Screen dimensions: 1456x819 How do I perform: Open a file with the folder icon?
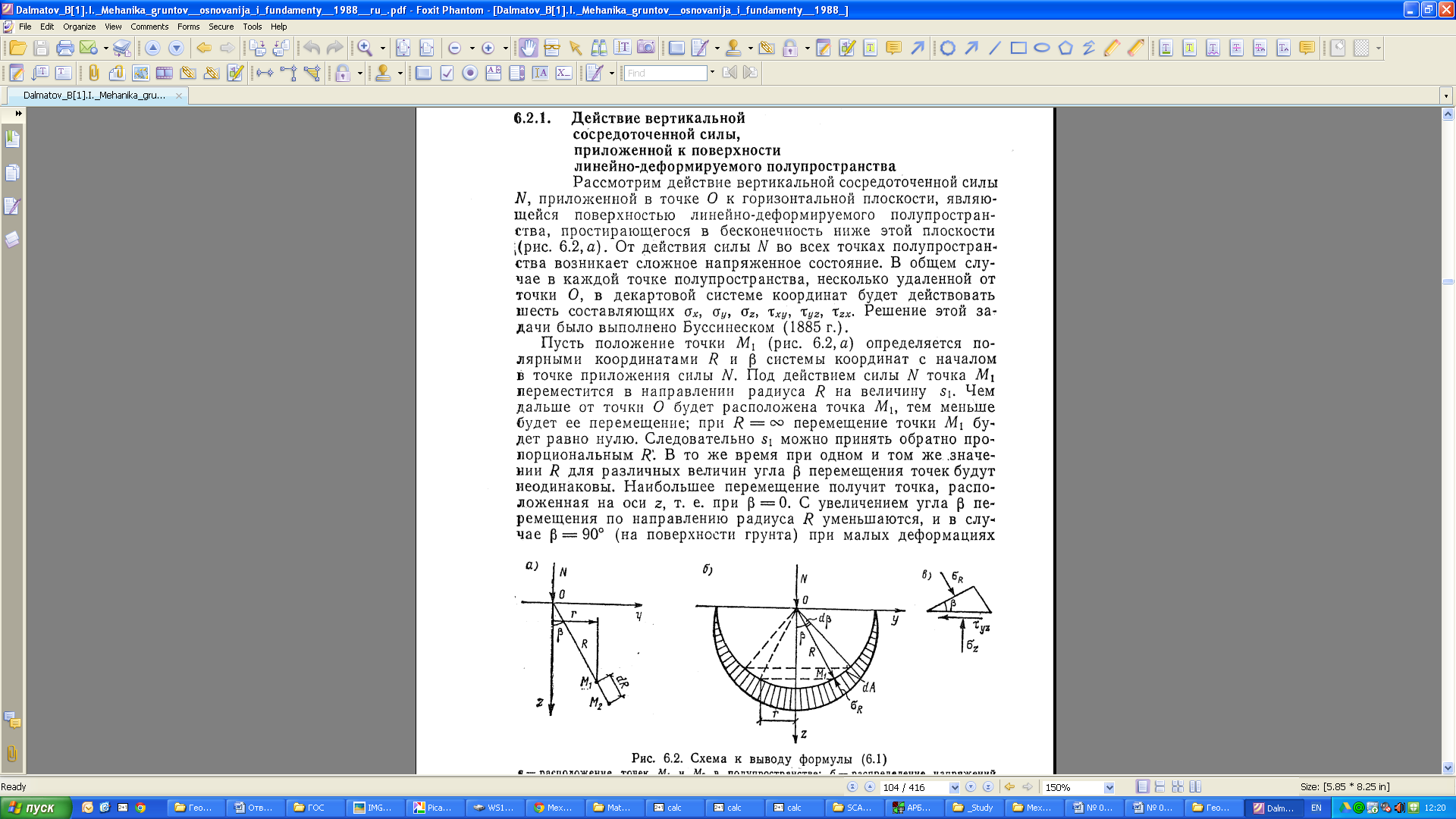pos(17,49)
